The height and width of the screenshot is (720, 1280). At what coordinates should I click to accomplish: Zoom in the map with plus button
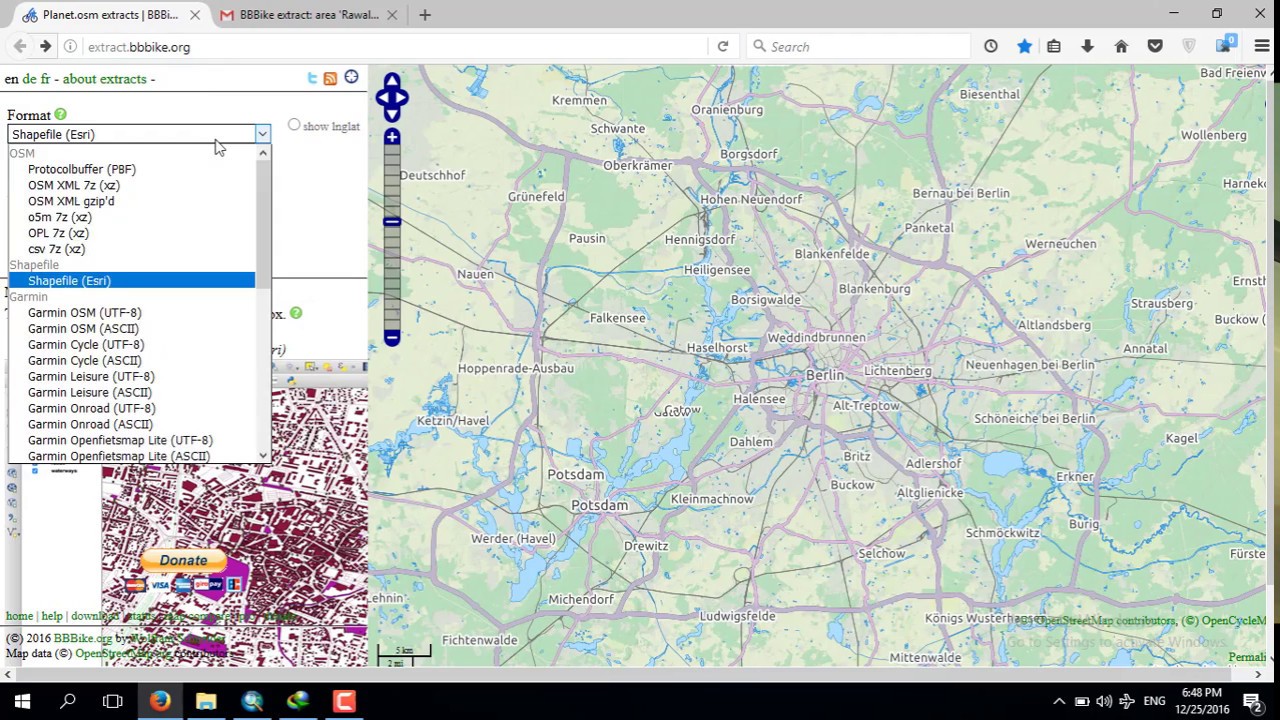(392, 137)
